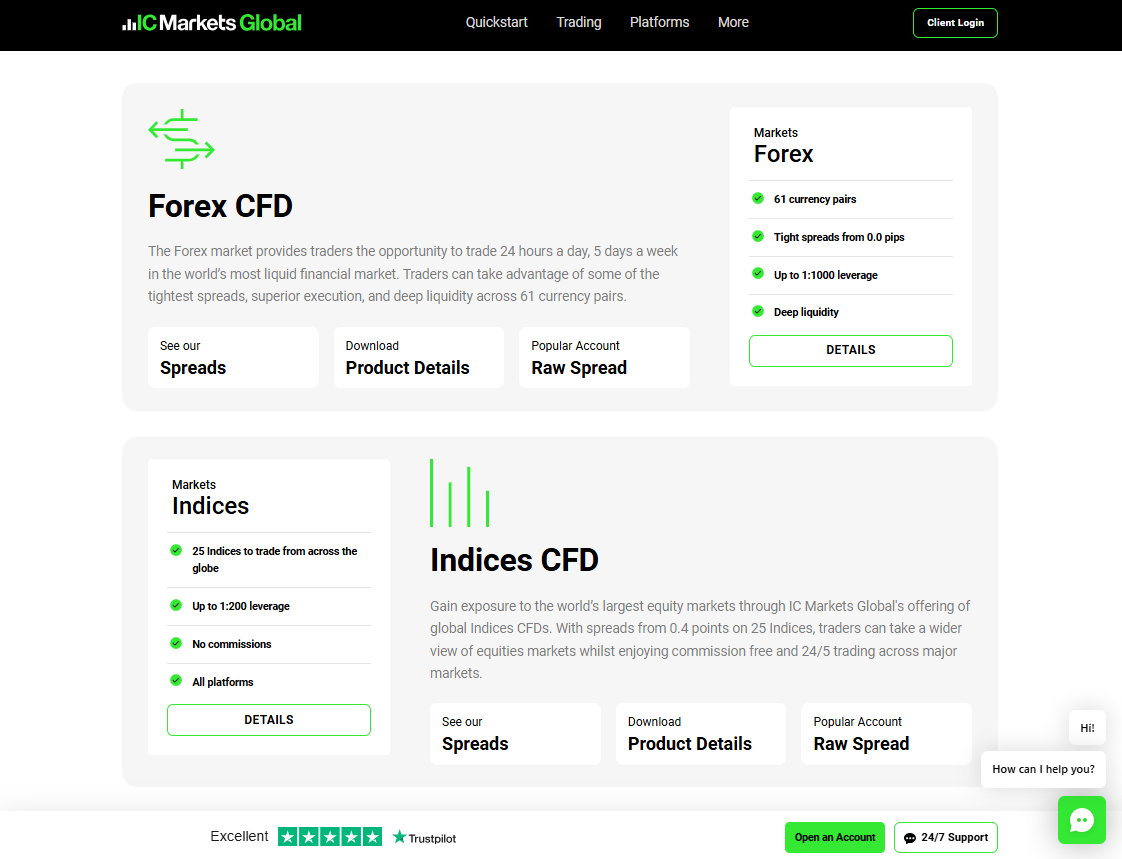Click the 24/7 Support button
The width and height of the screenshot is (1122, 859).
pos(945,837)
